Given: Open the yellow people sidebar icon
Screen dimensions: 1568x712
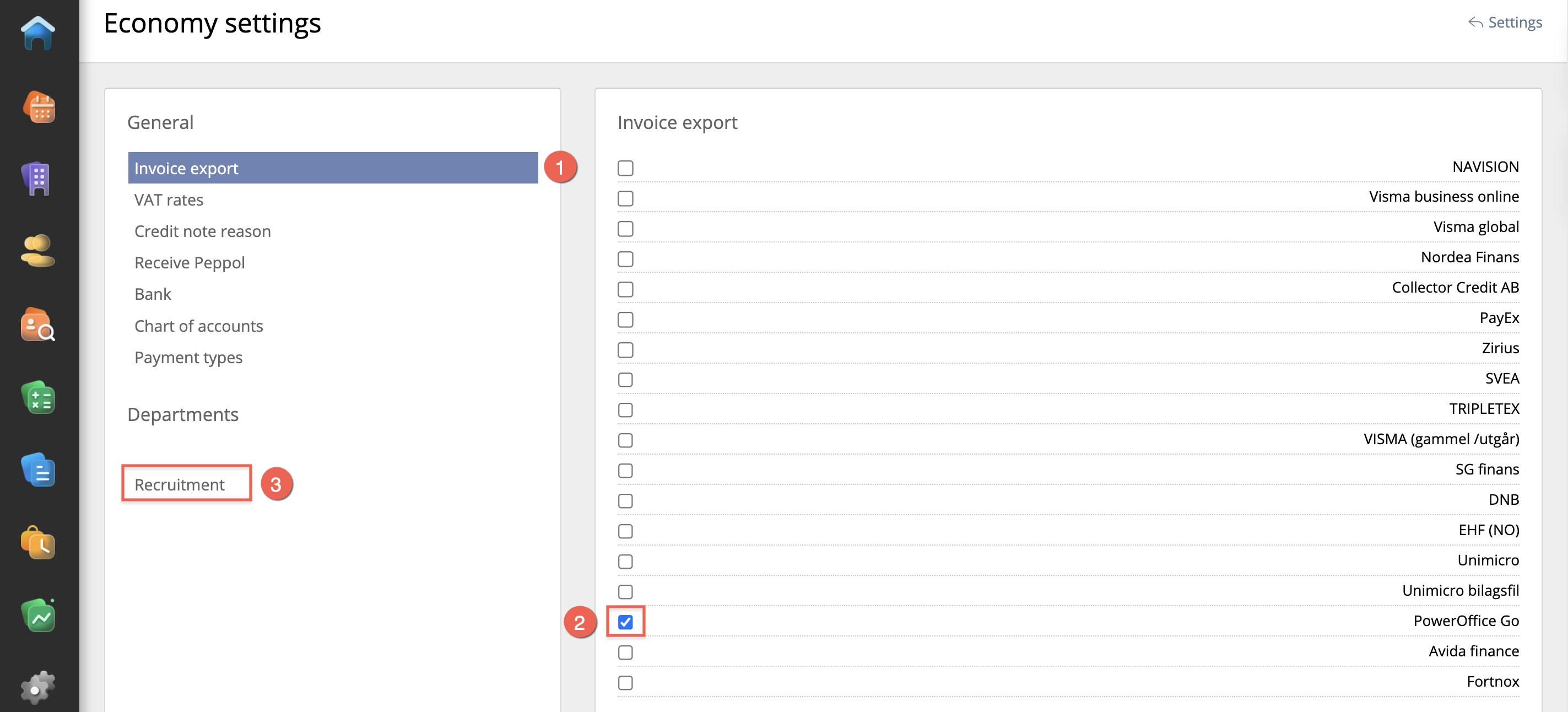Looking at the screenshot, I should tap(37, 250).
